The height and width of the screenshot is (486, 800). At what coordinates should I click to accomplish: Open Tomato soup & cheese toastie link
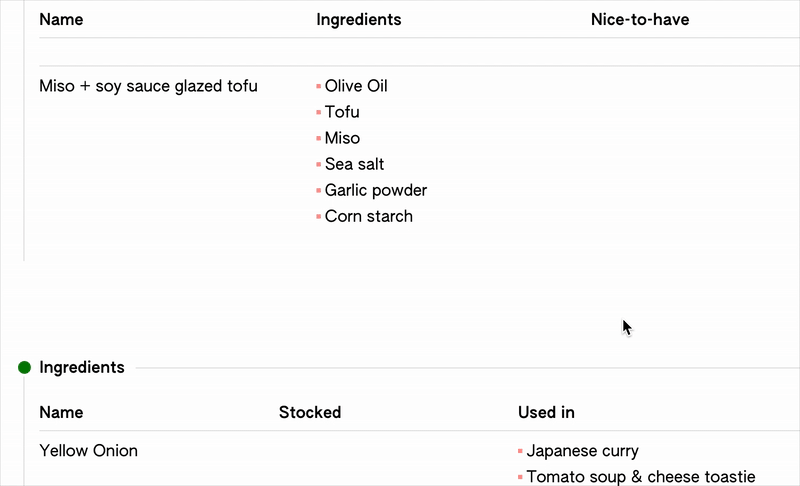coord(640,477)
